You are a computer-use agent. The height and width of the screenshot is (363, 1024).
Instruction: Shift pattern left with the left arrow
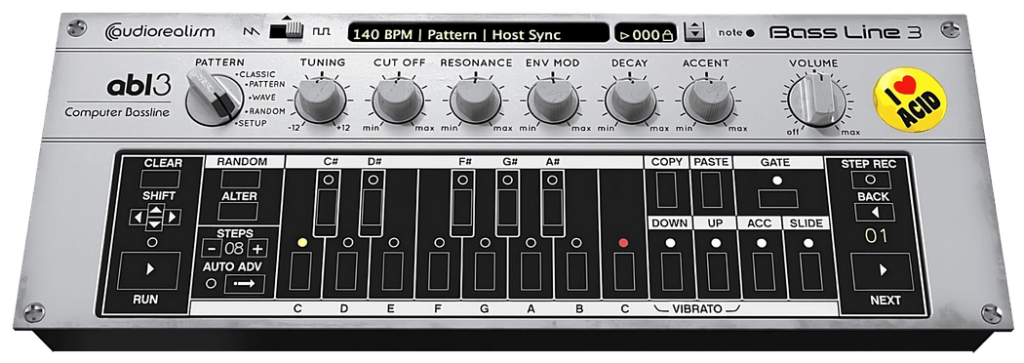137,217
